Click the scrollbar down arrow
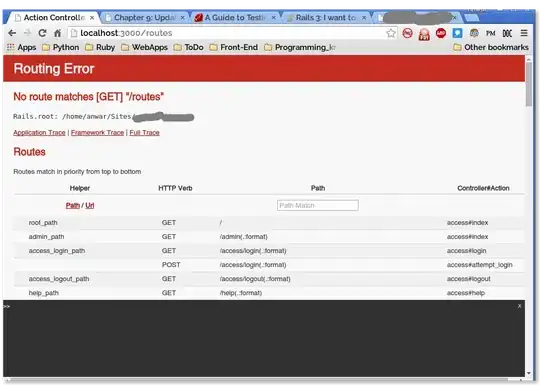The width and height of the screenshot is (540, 392). [529, 373]
